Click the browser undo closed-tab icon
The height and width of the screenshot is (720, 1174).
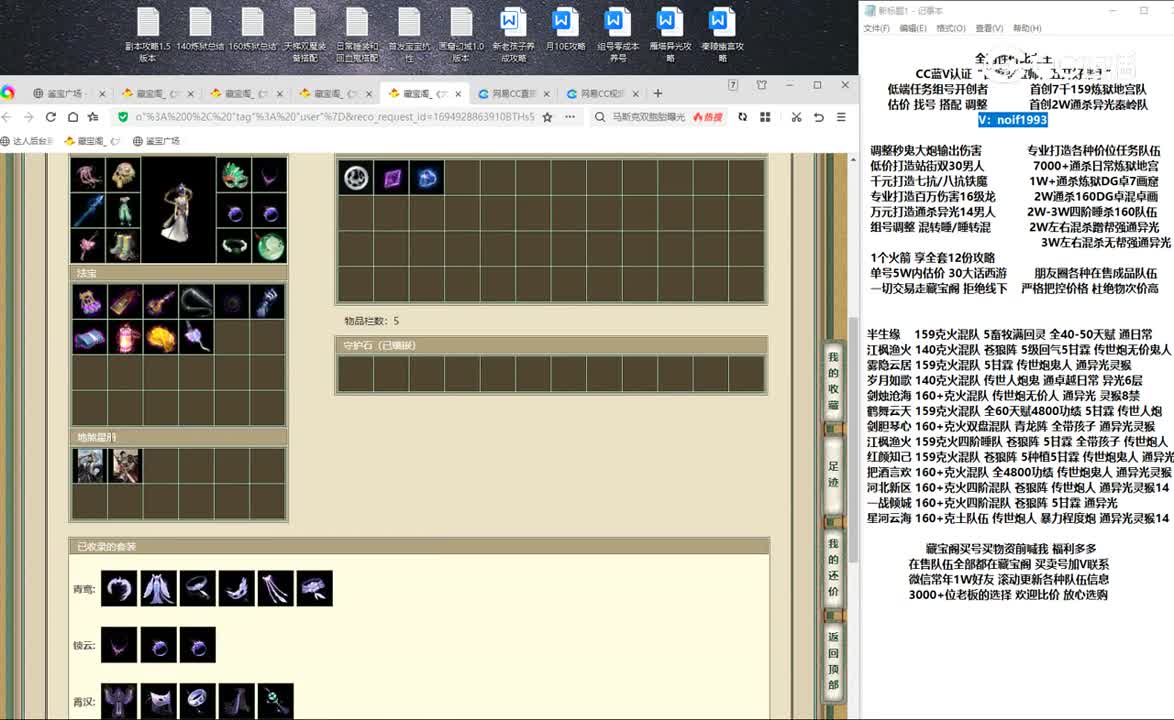(818, 117)
